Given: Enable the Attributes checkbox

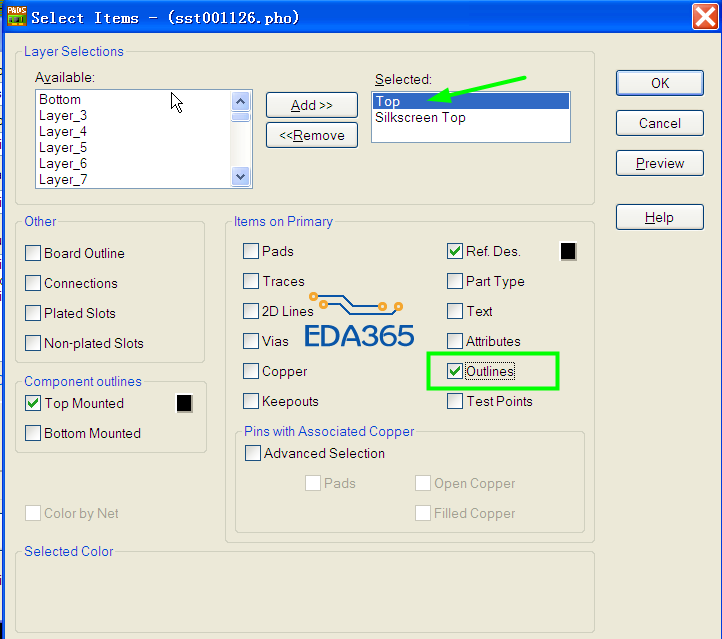Looking at the screenshot, I should 455,341.
